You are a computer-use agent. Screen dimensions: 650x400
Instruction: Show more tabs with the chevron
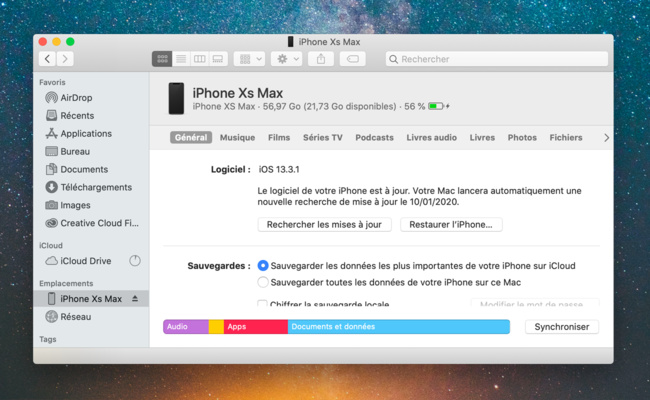pyautogui.click(x=606, y=138)
